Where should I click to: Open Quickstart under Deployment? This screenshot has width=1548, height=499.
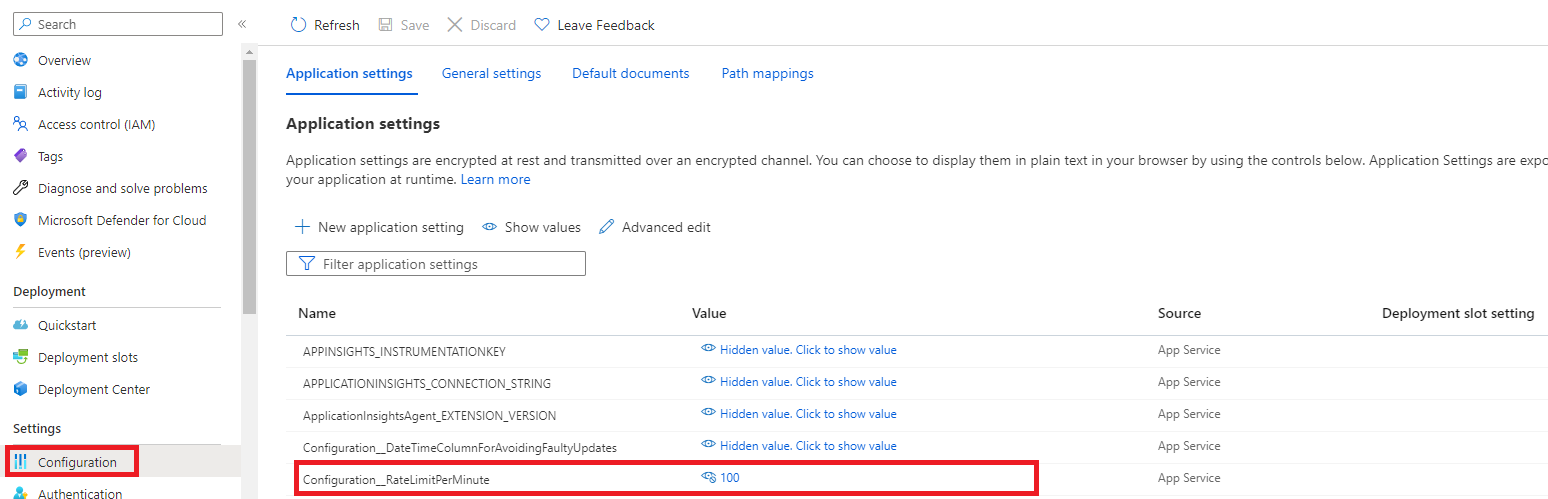point(67,325)
